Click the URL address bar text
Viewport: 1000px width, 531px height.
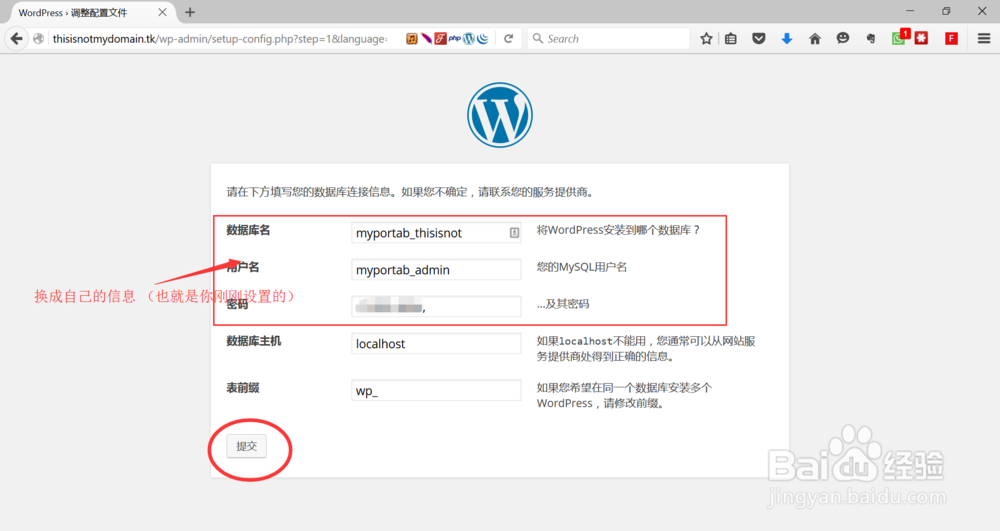tap(220, 39)
